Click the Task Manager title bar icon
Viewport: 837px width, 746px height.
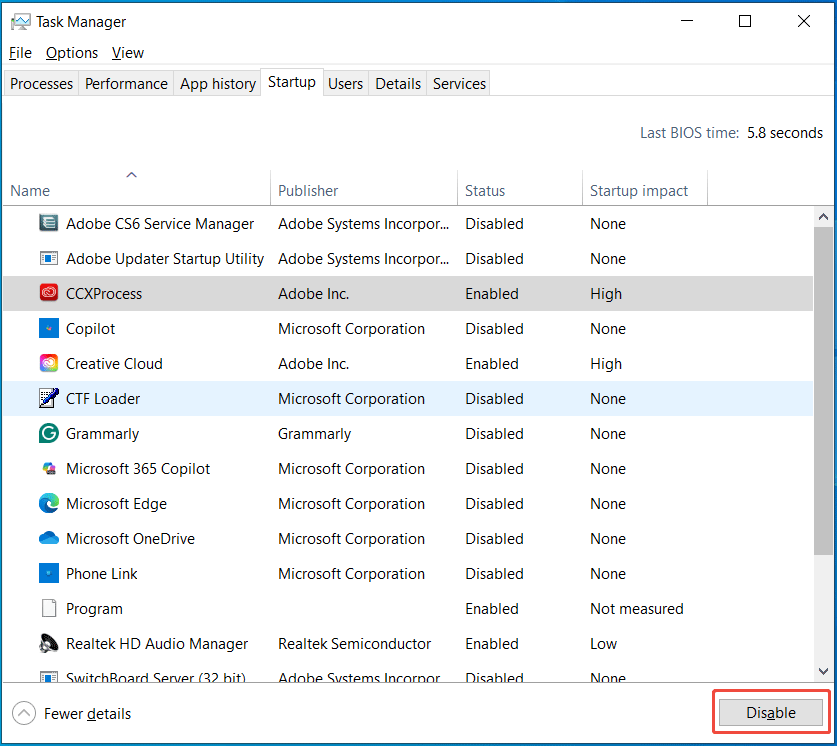[20, 22]
